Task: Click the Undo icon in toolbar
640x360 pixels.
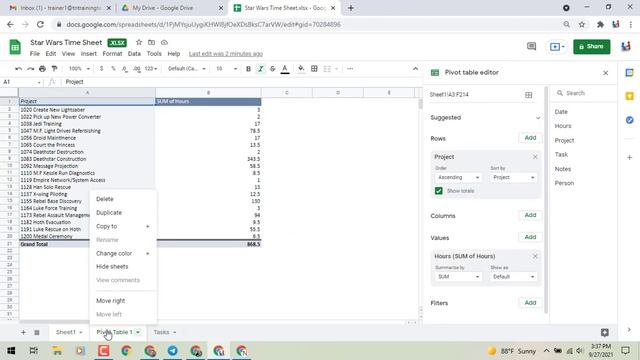Action: pos(18,69)
